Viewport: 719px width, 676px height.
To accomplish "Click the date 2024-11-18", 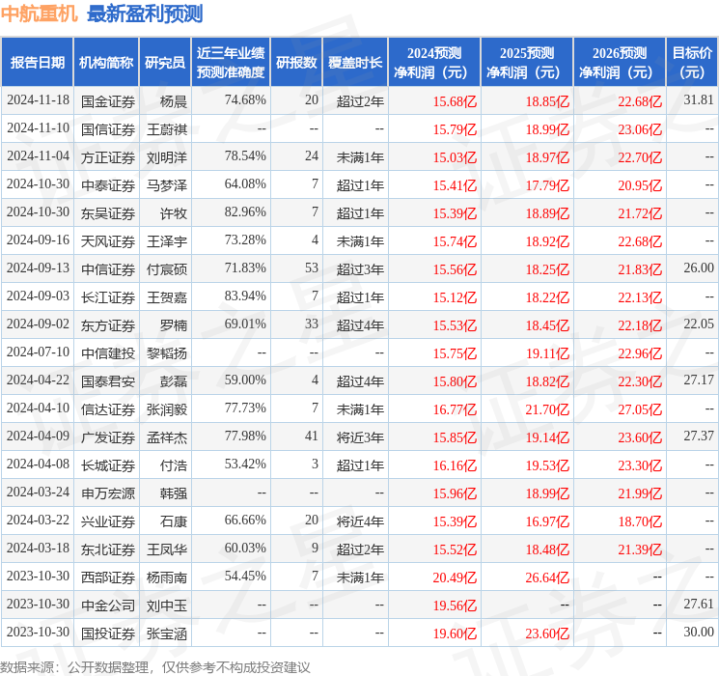I will pyautogui.click(x=38, y=100).
